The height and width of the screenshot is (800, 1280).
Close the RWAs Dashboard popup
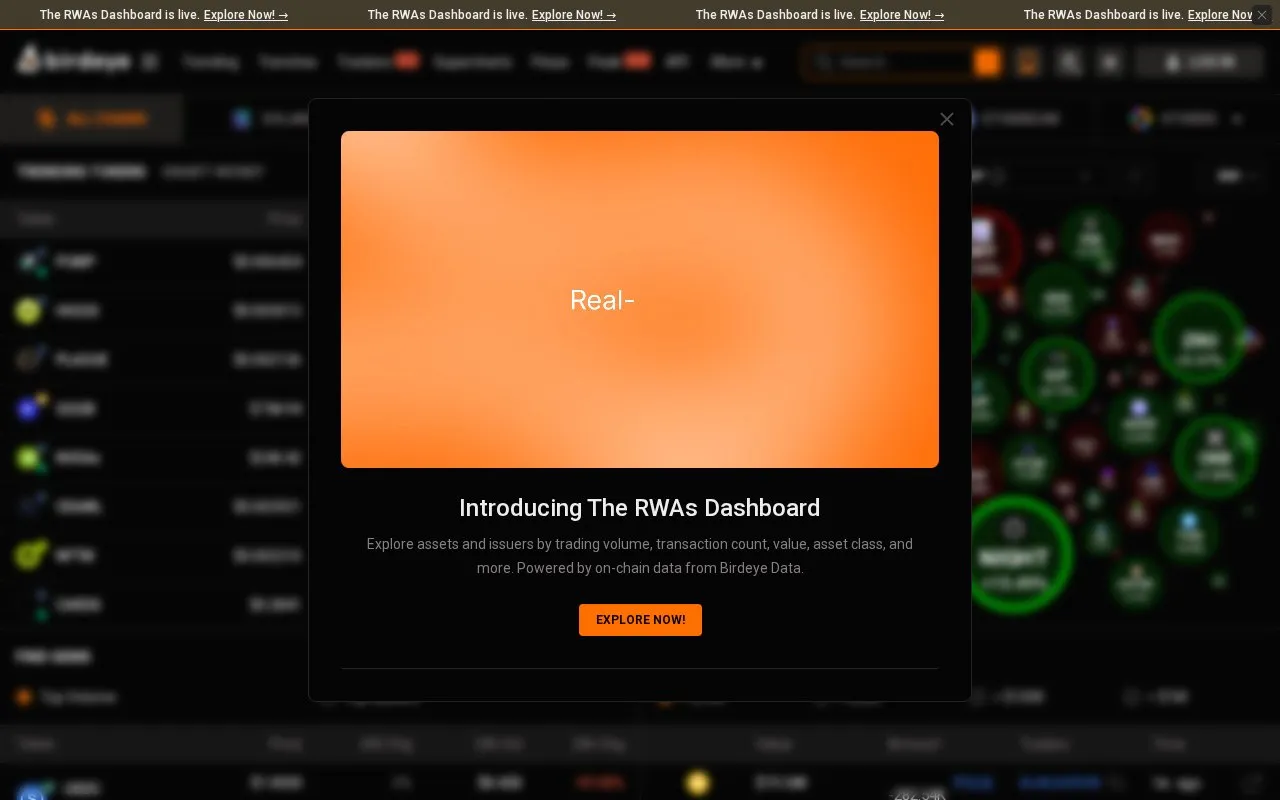[947, 119]
